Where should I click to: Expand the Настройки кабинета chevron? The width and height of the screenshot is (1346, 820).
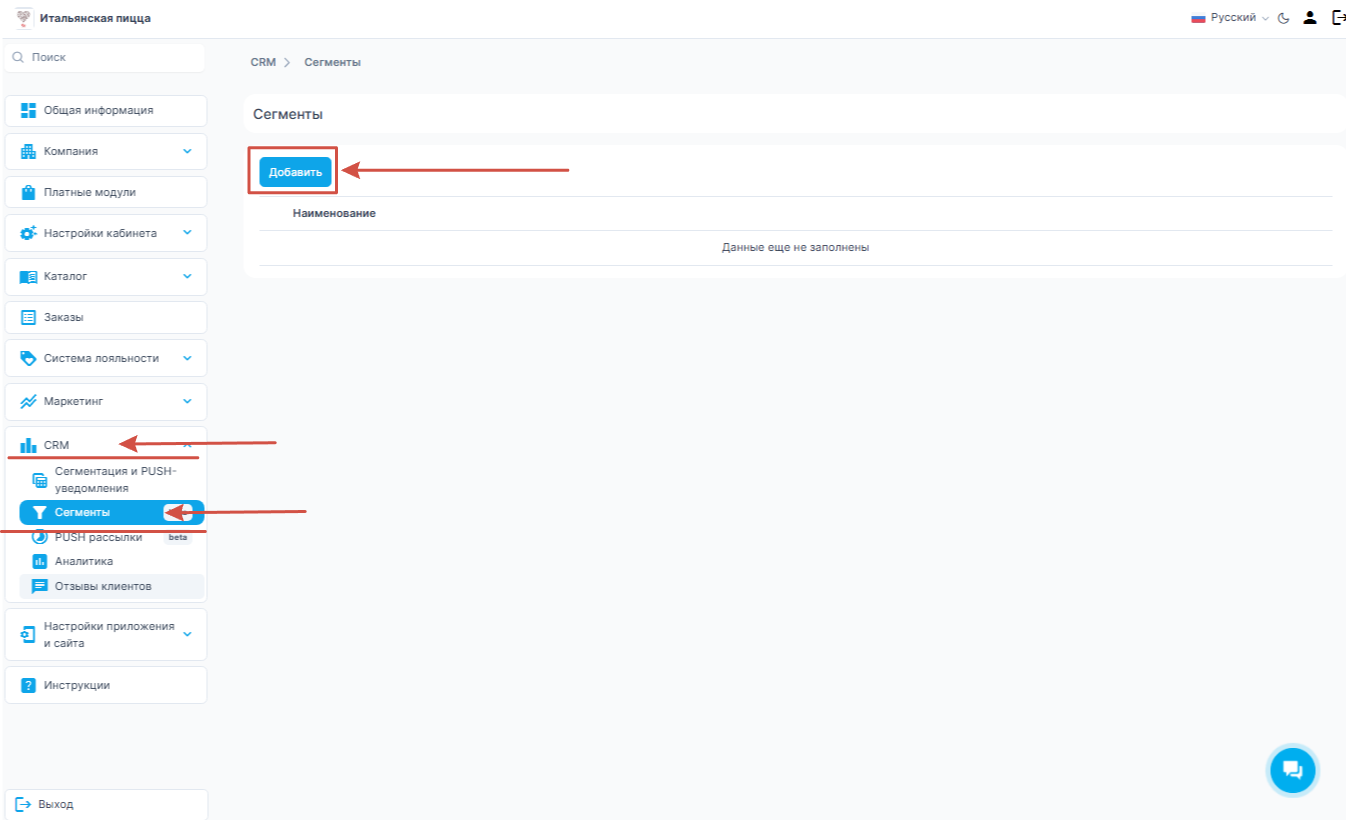tap(187, 233)
